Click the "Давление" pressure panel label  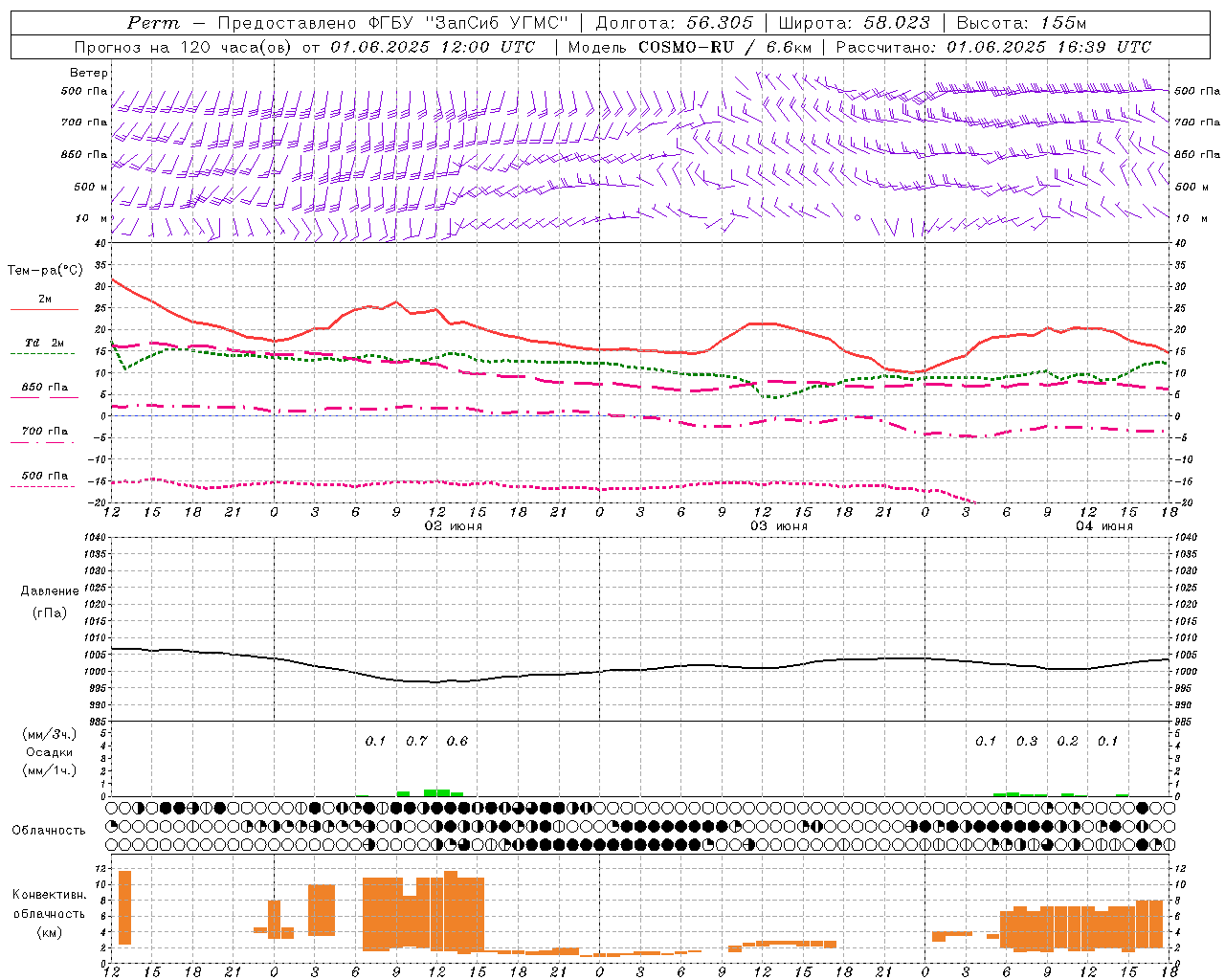(x=50, y=591)
